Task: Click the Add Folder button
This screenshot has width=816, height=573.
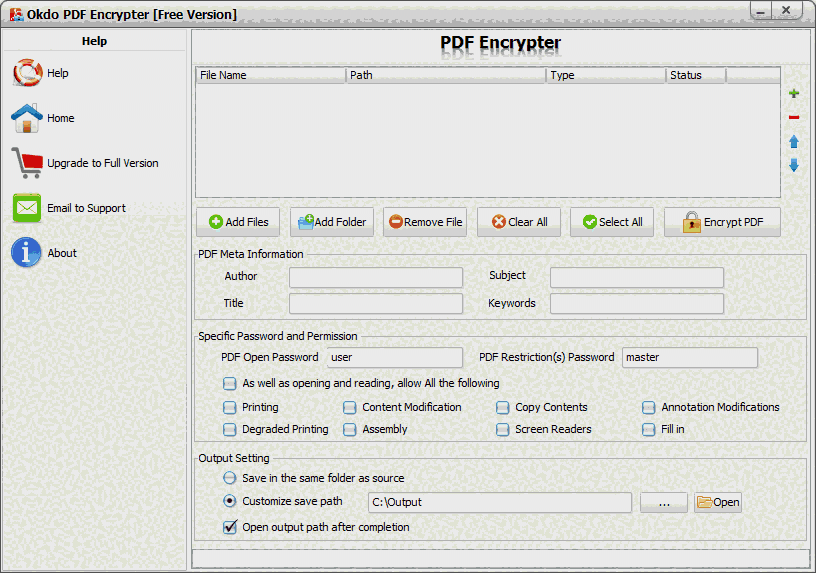Action: coord(332,222)
